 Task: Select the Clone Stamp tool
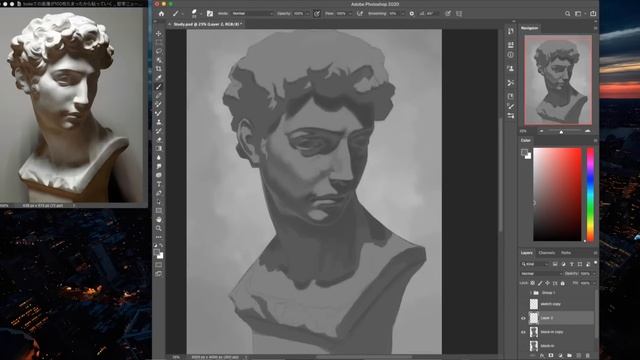point(159,122)
